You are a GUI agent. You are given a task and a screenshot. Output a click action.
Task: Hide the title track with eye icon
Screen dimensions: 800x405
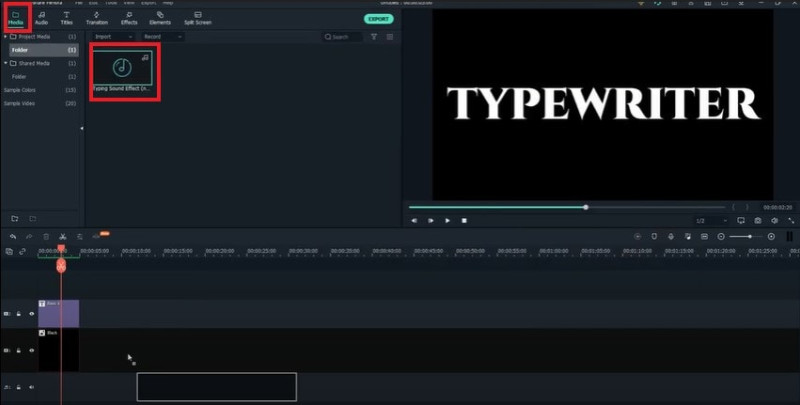(x=31, y=314)
